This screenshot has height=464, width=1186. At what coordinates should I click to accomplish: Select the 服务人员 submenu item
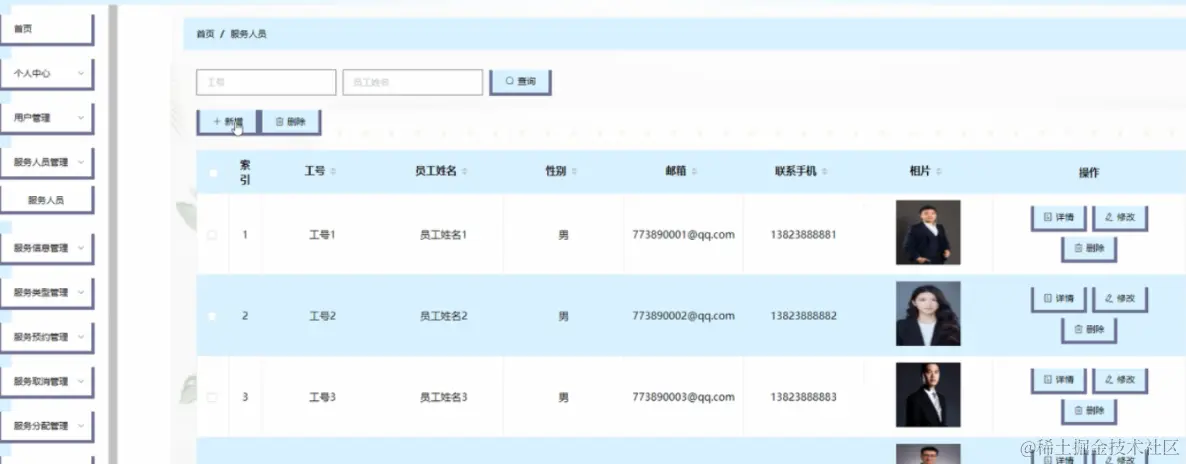(47, 201)
